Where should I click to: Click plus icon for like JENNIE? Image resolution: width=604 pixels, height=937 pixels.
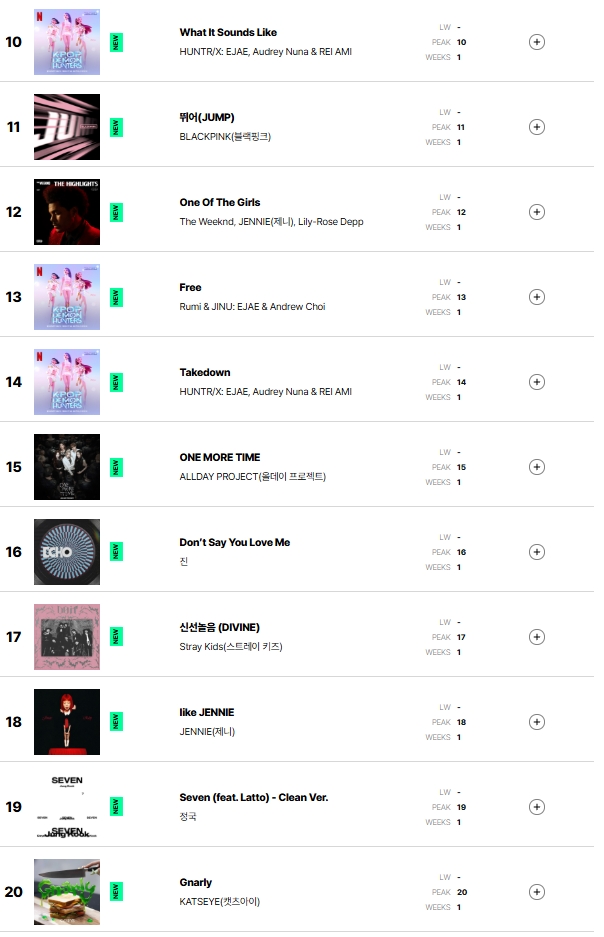[537, 722]
